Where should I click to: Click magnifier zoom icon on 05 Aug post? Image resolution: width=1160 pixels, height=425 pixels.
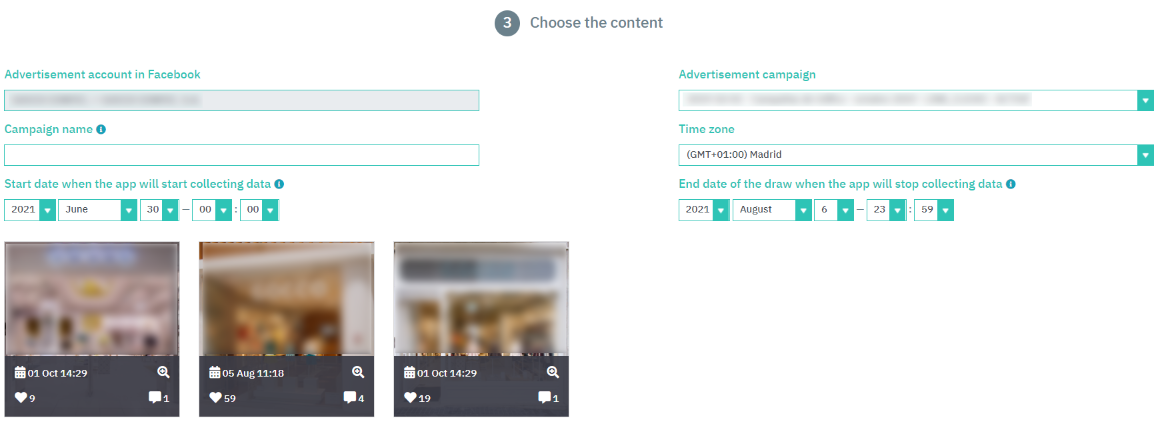pos(358,372)
